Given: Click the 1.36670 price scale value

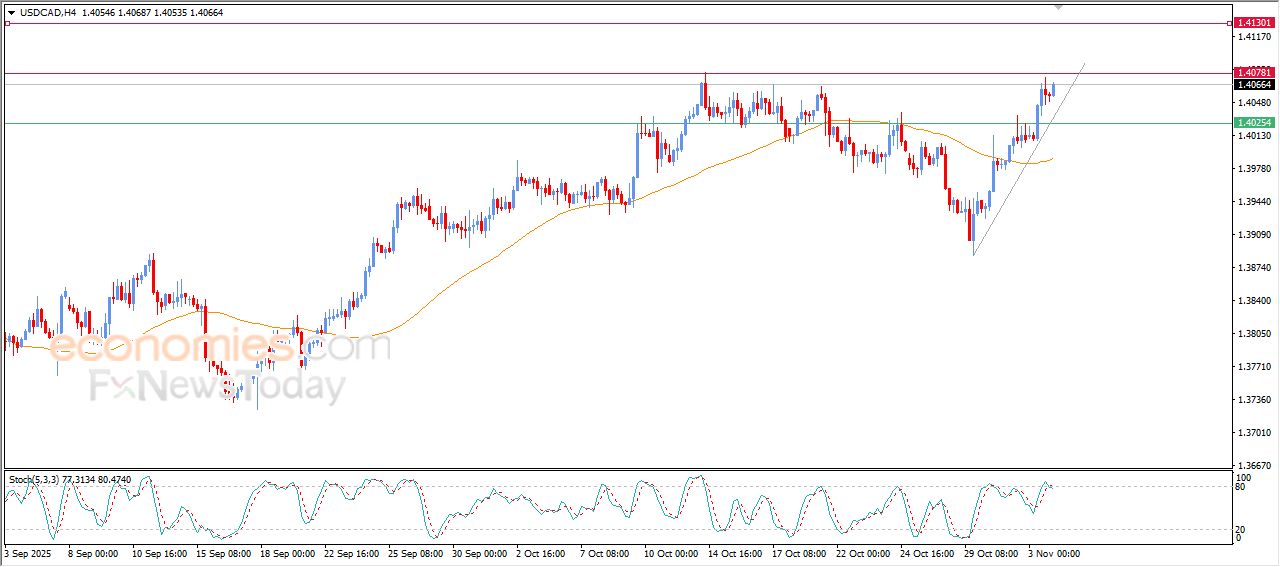Looking at the screenshot, I should pyautogui.click(x=1253, y=466).
